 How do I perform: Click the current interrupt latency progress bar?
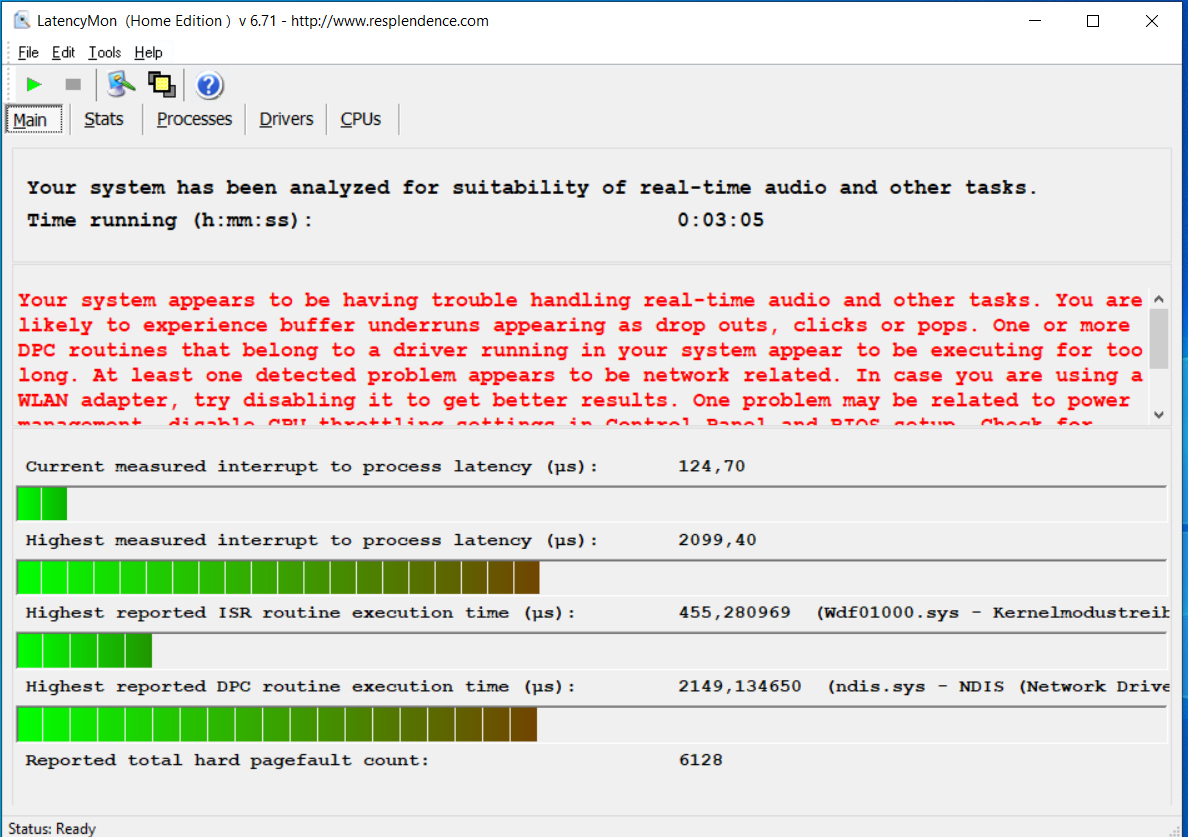[591, 504]
